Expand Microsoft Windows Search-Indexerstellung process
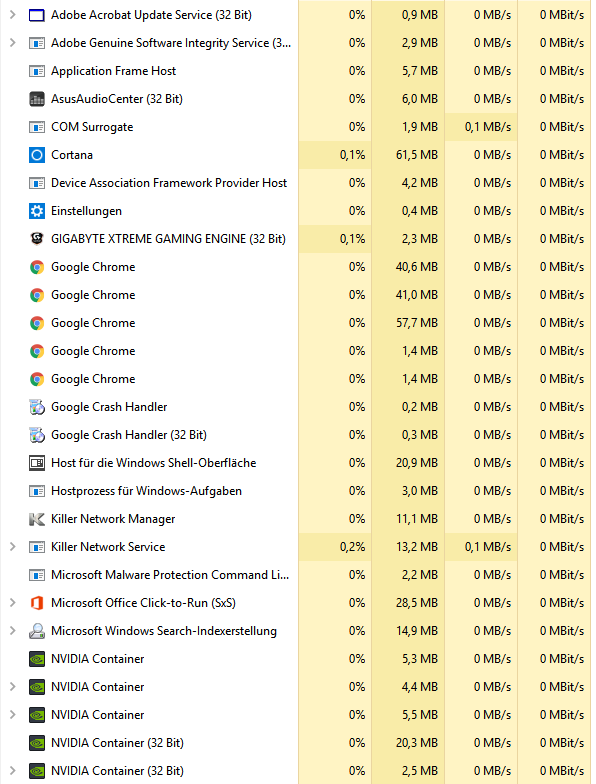Screen dimensions: 596x784 pyautogui.click(x=12, y=631)
